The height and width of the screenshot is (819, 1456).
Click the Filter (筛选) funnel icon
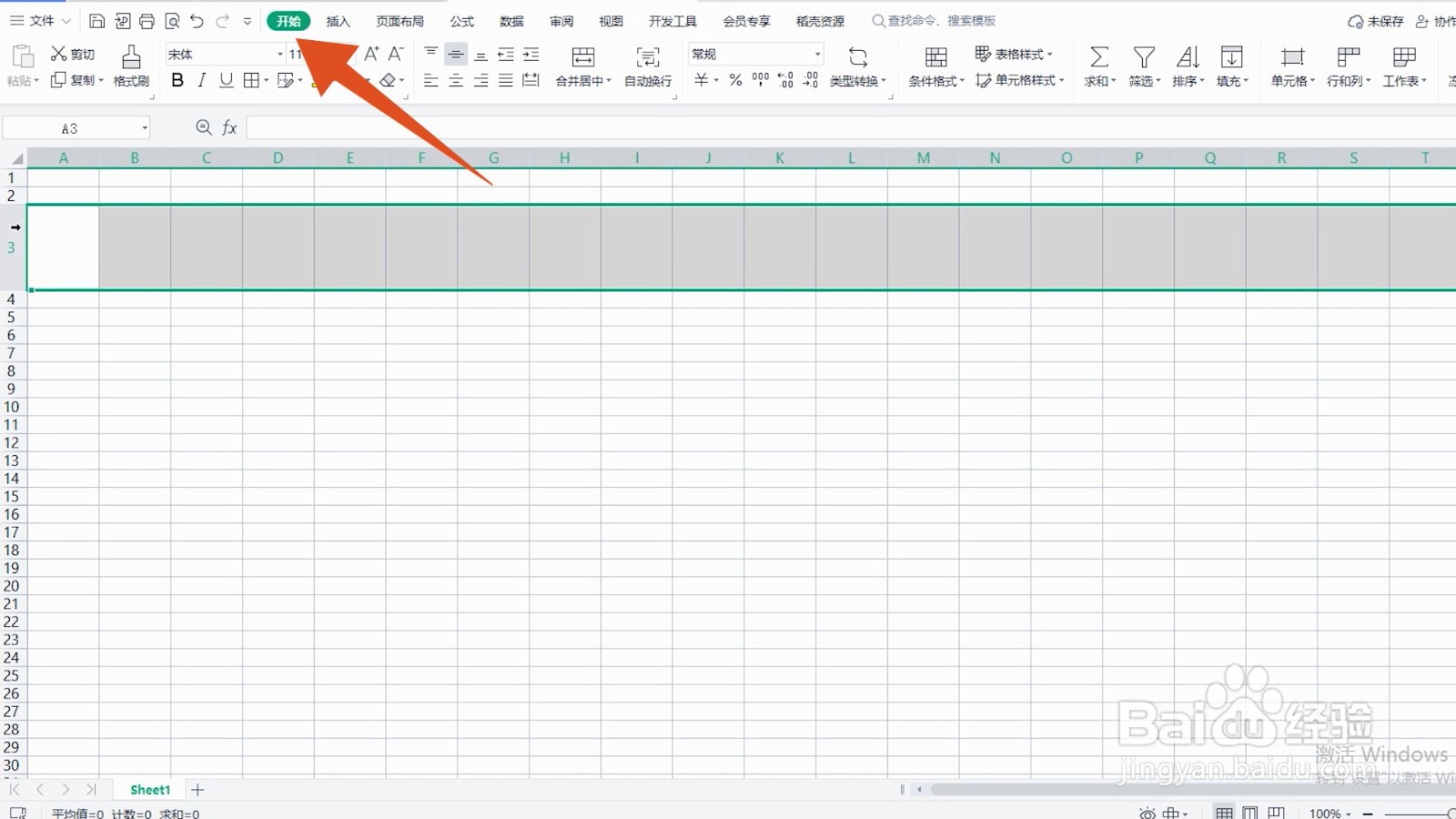1144,56
